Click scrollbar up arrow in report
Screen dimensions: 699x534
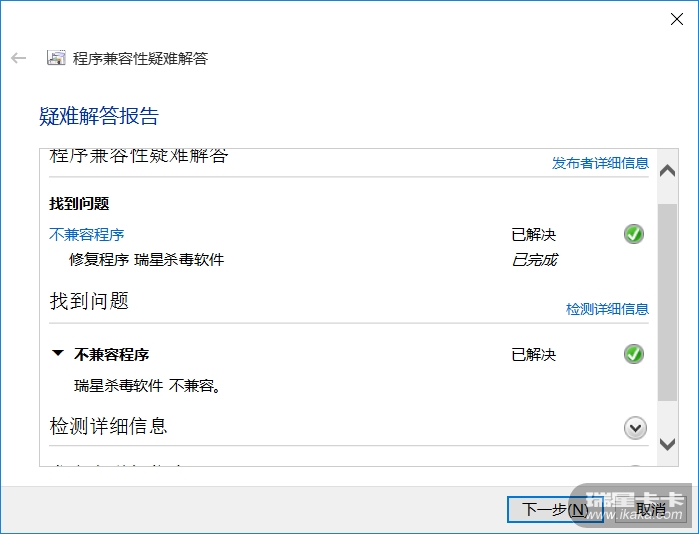click(667, 171)
